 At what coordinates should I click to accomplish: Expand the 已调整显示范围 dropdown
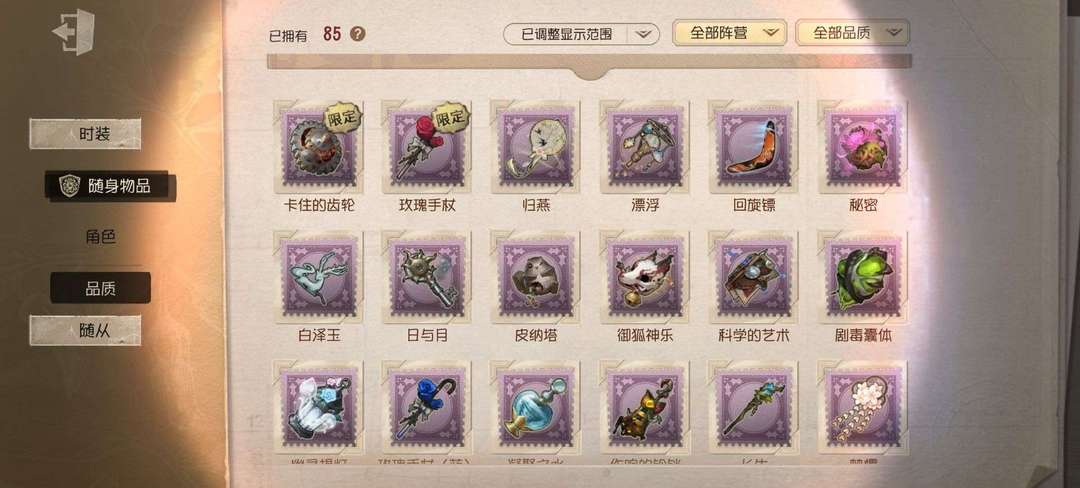pyautogui.click(x=581, y=34)
